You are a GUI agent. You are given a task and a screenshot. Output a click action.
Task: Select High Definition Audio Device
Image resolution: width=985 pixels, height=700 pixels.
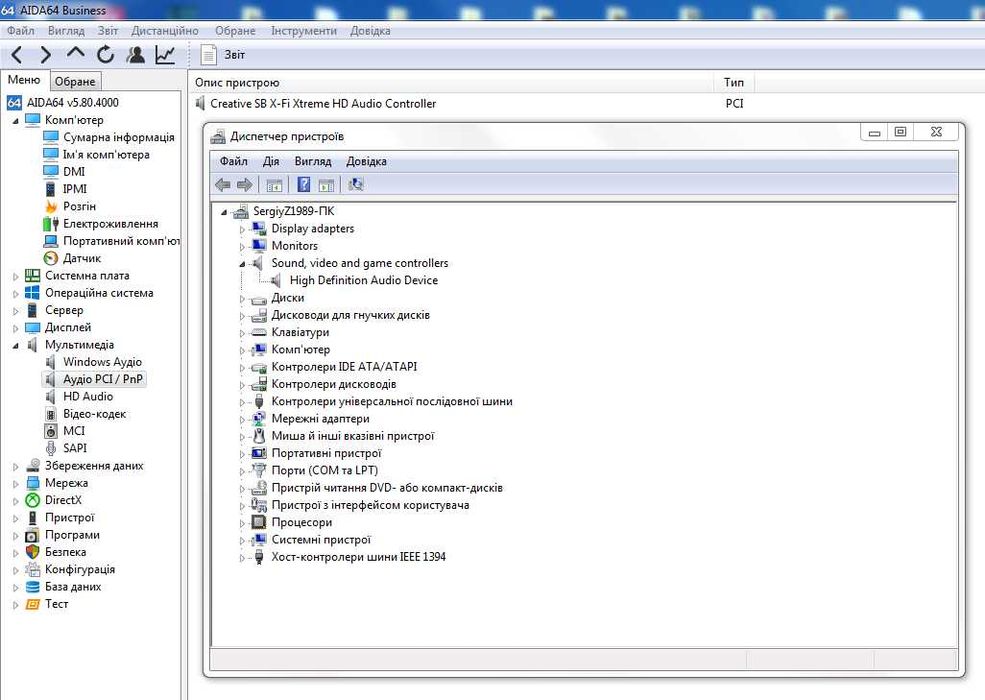pos(364,280)
